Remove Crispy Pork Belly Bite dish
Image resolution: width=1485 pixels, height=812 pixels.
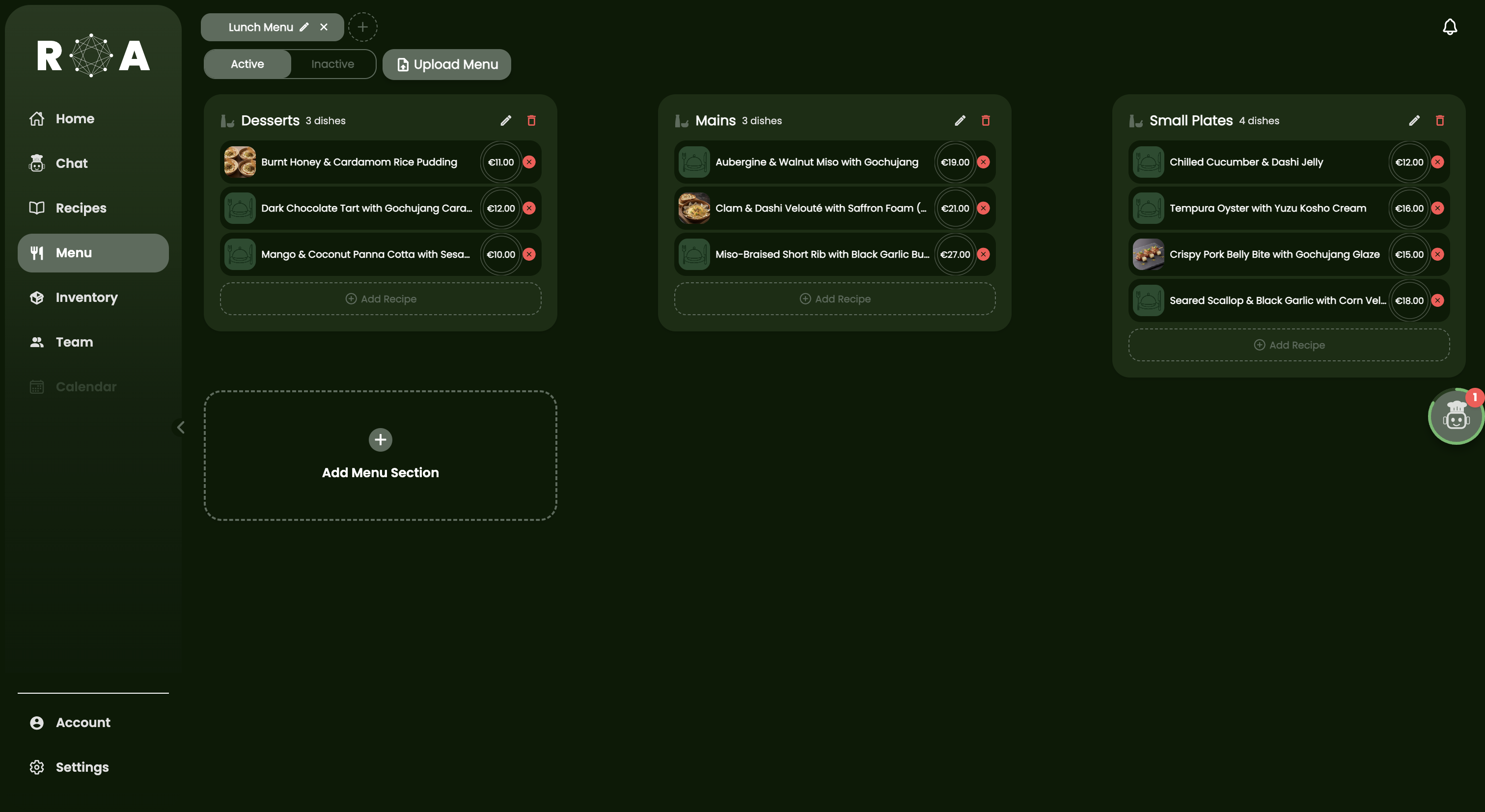click(1438, 254)
